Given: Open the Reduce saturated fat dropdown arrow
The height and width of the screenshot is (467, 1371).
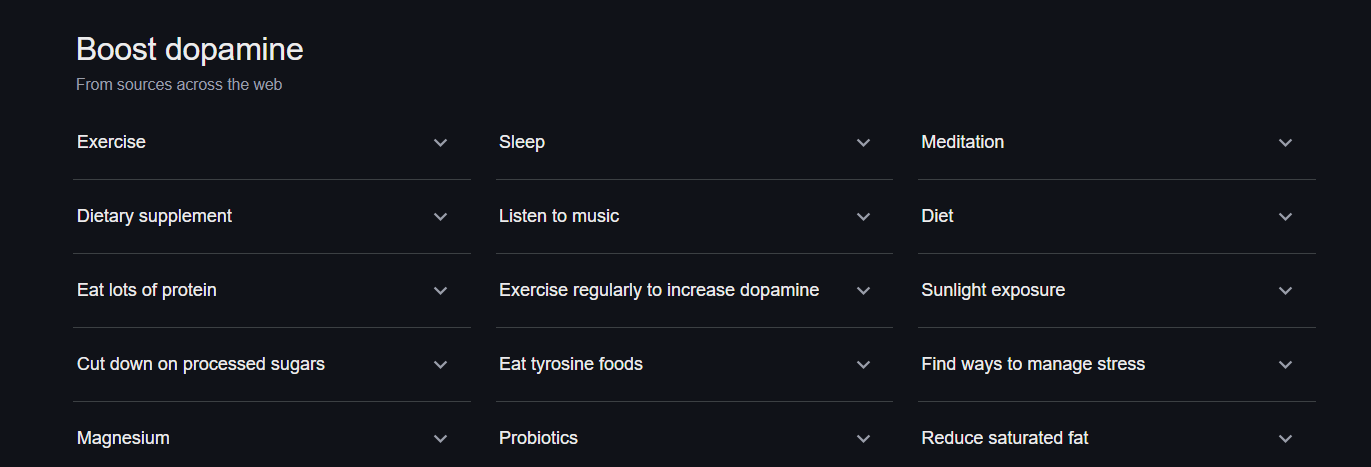Looking at the screenshot, I should tap(1285, 439).
